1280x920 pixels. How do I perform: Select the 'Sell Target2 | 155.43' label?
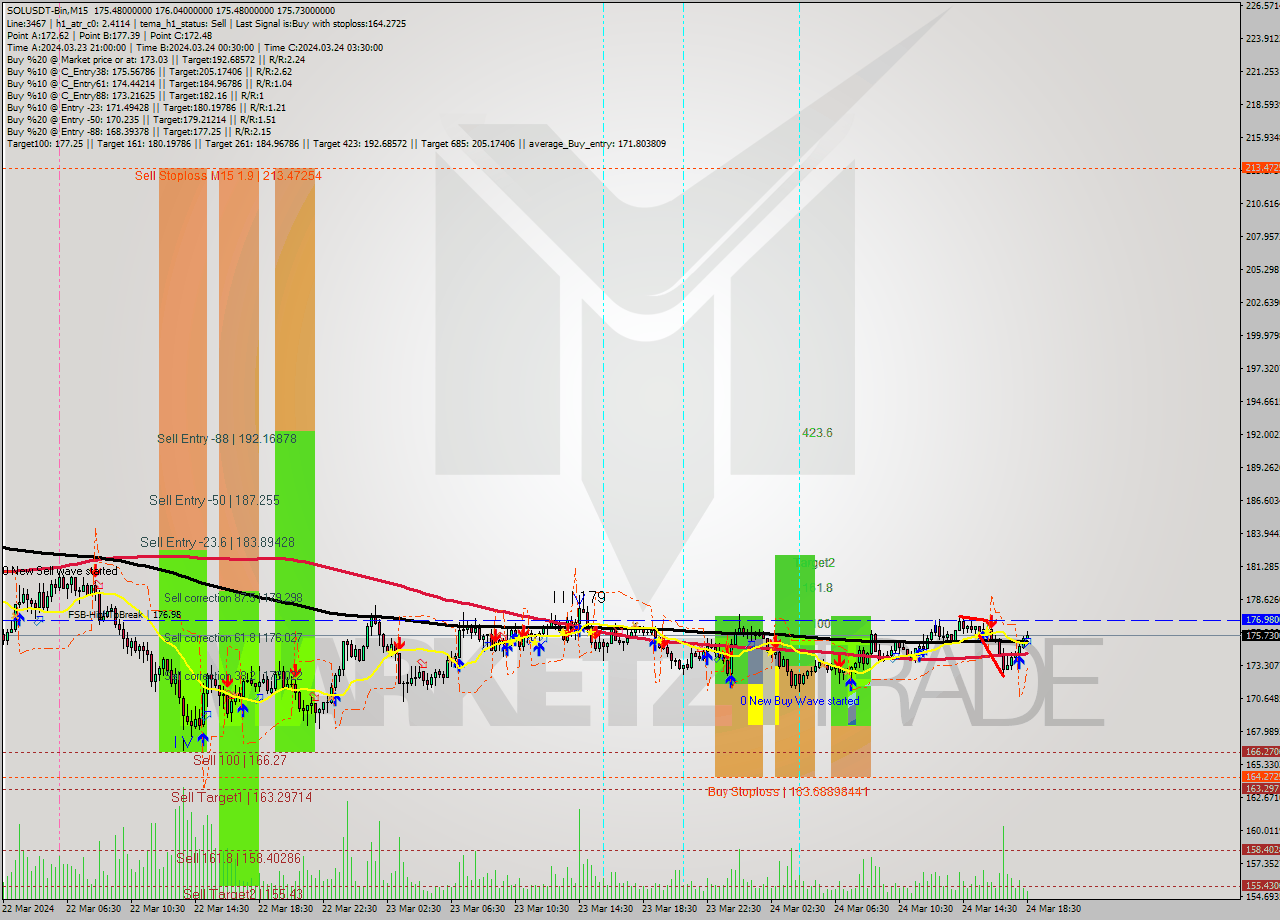tap(243, 893)
